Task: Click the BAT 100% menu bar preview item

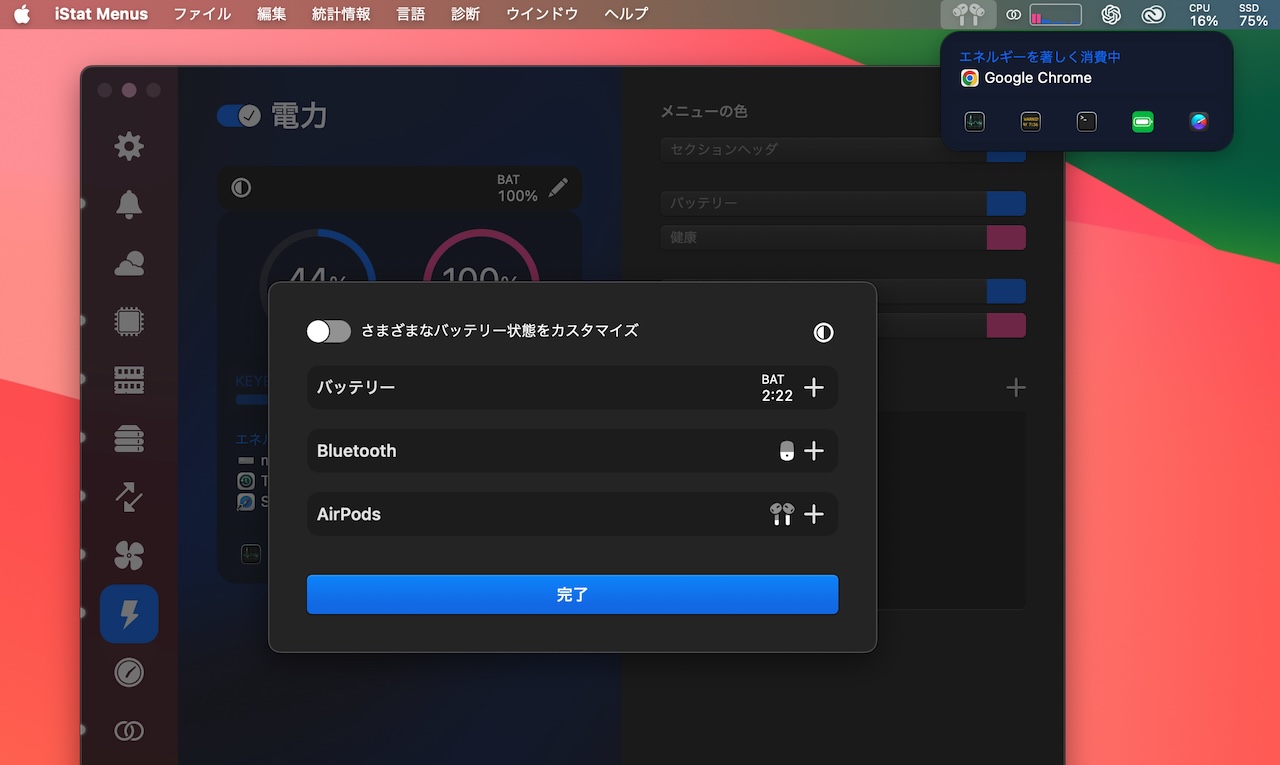Action: pyautogui.click(x=517, y=187)
